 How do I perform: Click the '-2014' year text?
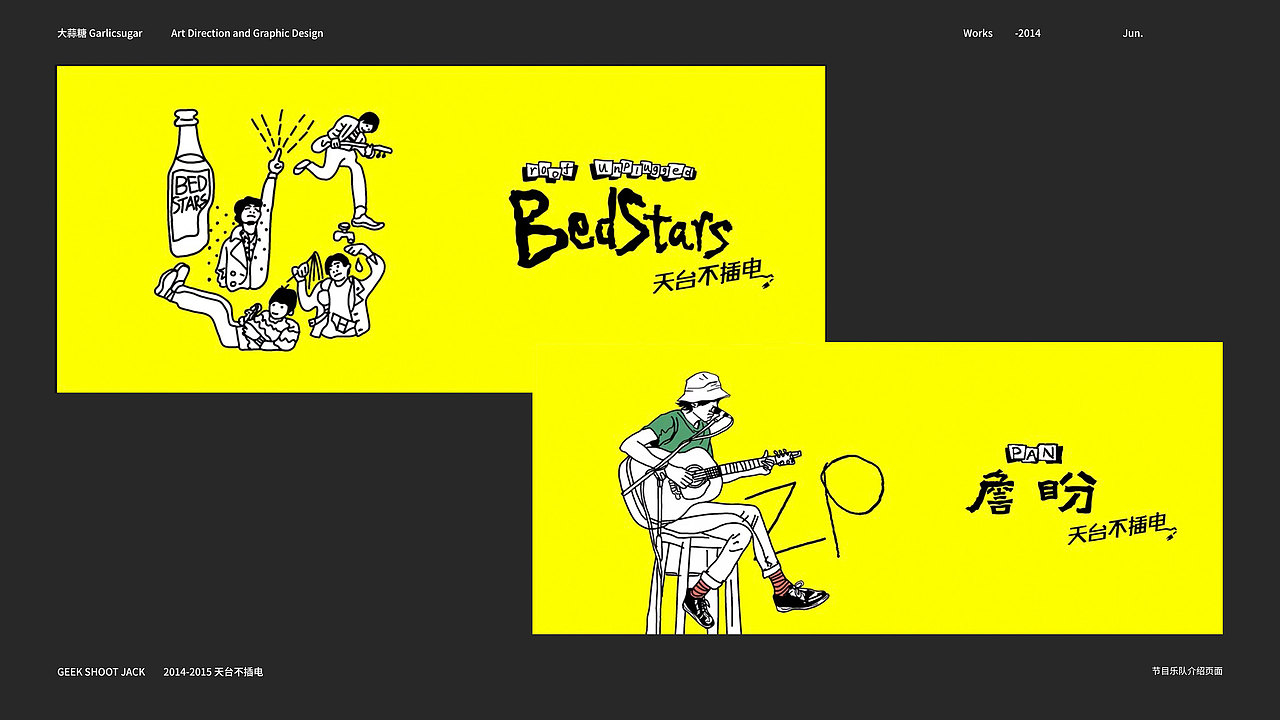pos(1027,33)
